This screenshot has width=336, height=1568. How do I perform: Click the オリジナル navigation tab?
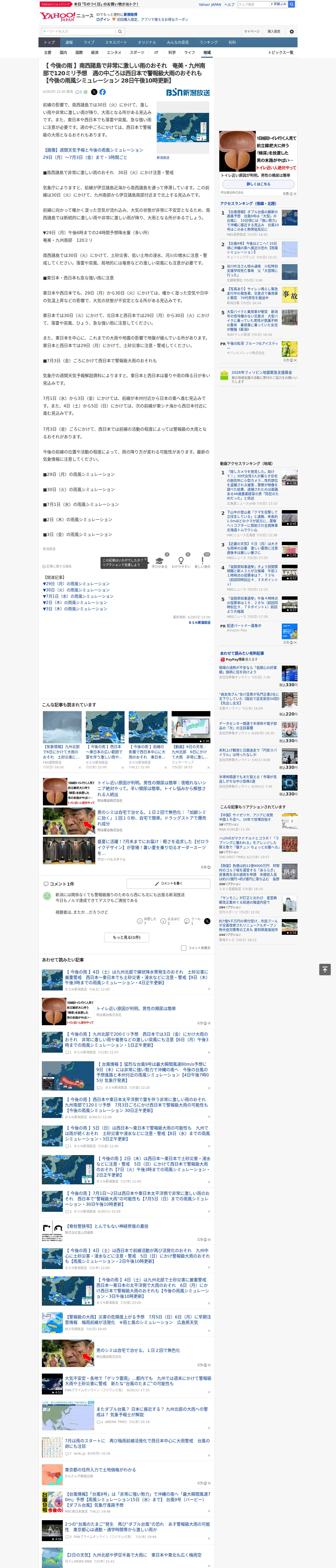point(147,43)
